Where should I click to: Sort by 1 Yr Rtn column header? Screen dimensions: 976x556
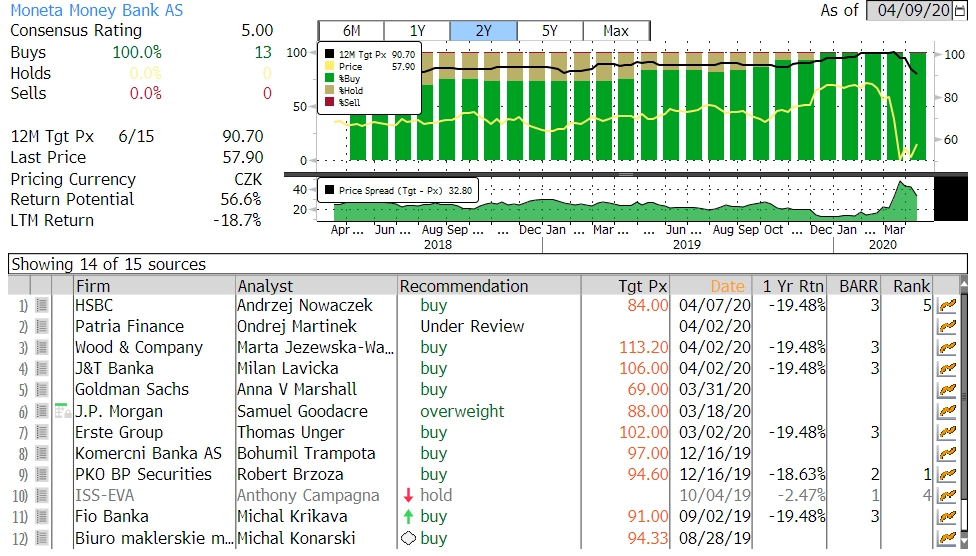tap(790, 286)
